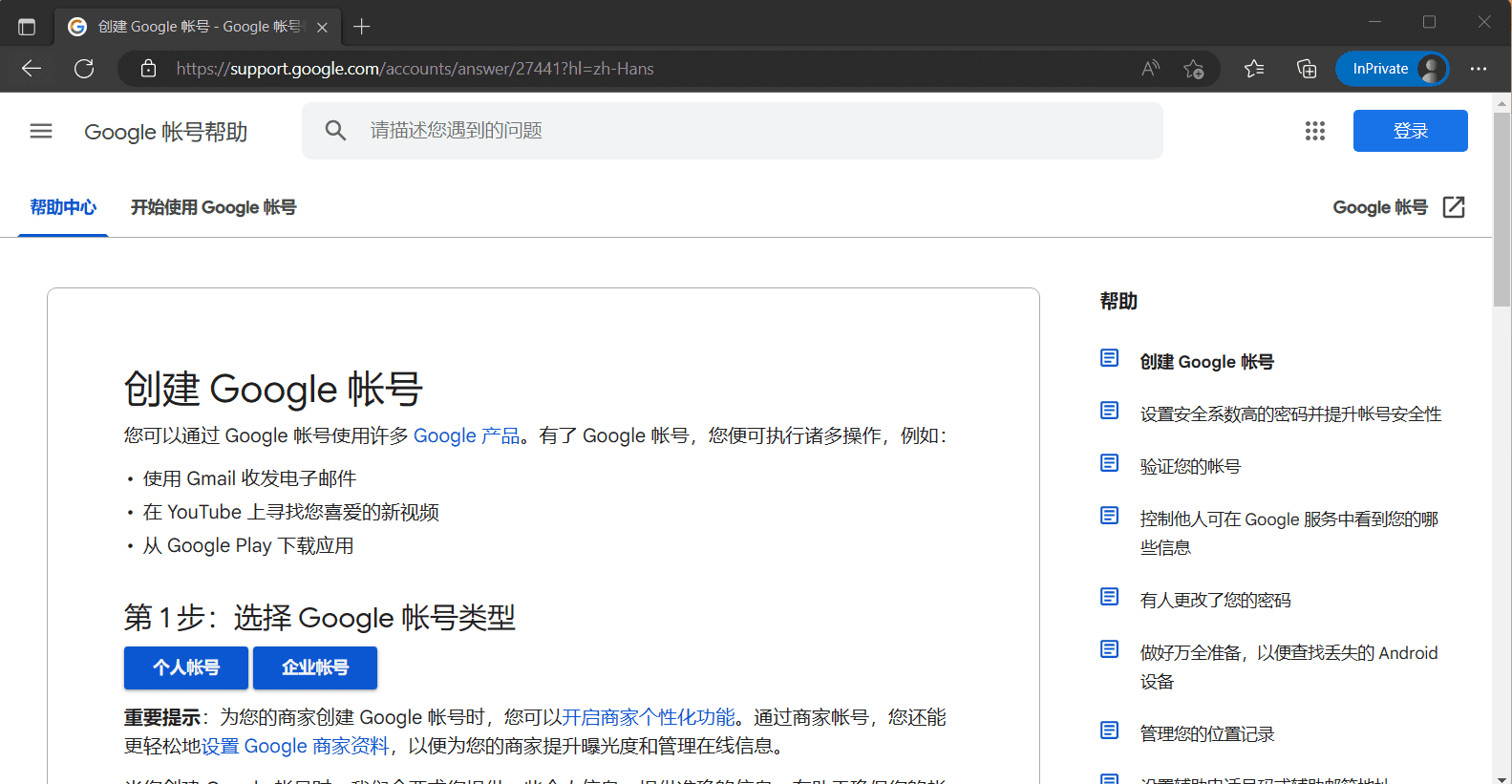Select the 个人帐号 button
1512x784 pixels.
coord(186,667)
